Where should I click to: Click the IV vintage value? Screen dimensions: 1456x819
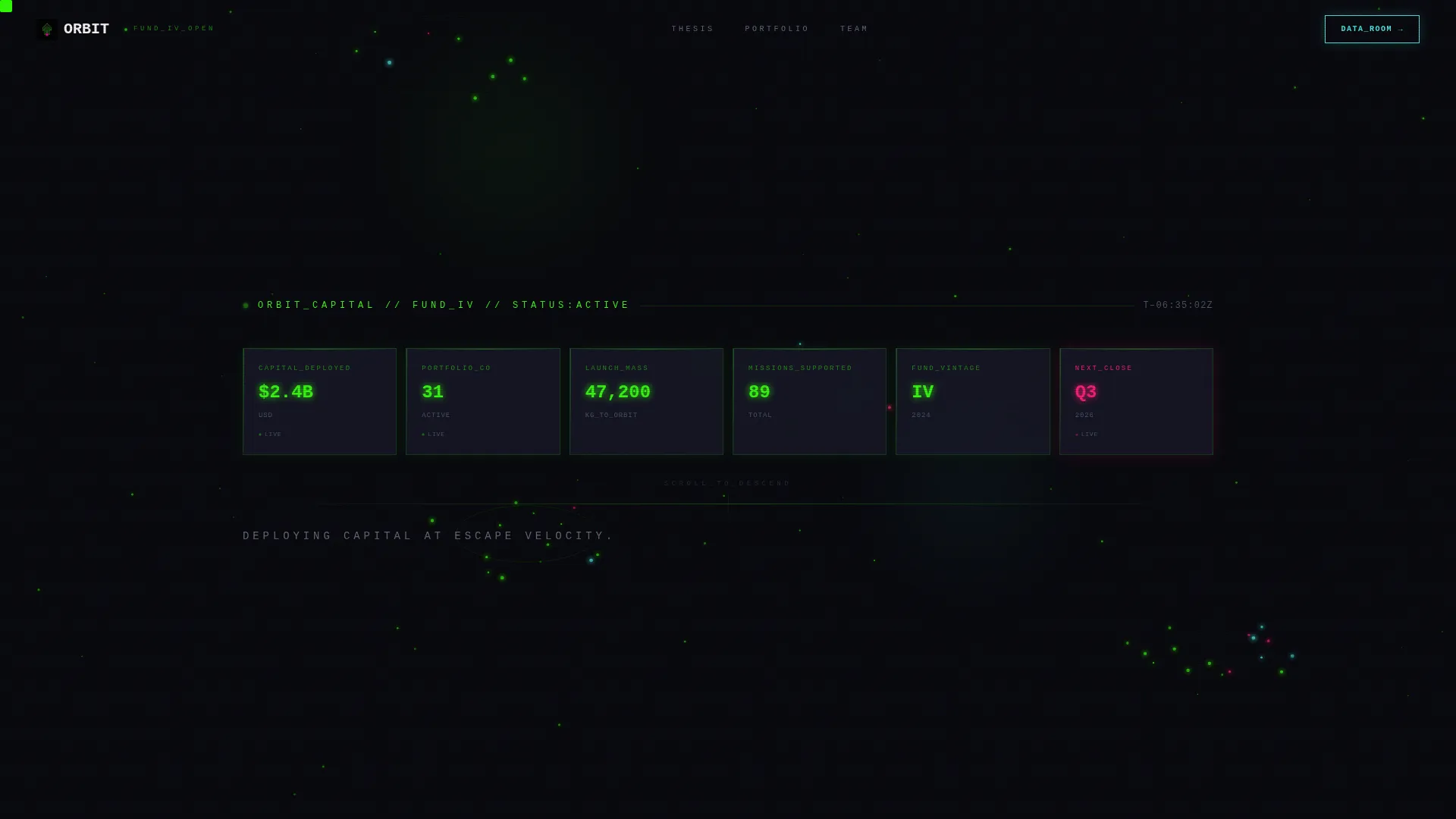click(922, 392)
